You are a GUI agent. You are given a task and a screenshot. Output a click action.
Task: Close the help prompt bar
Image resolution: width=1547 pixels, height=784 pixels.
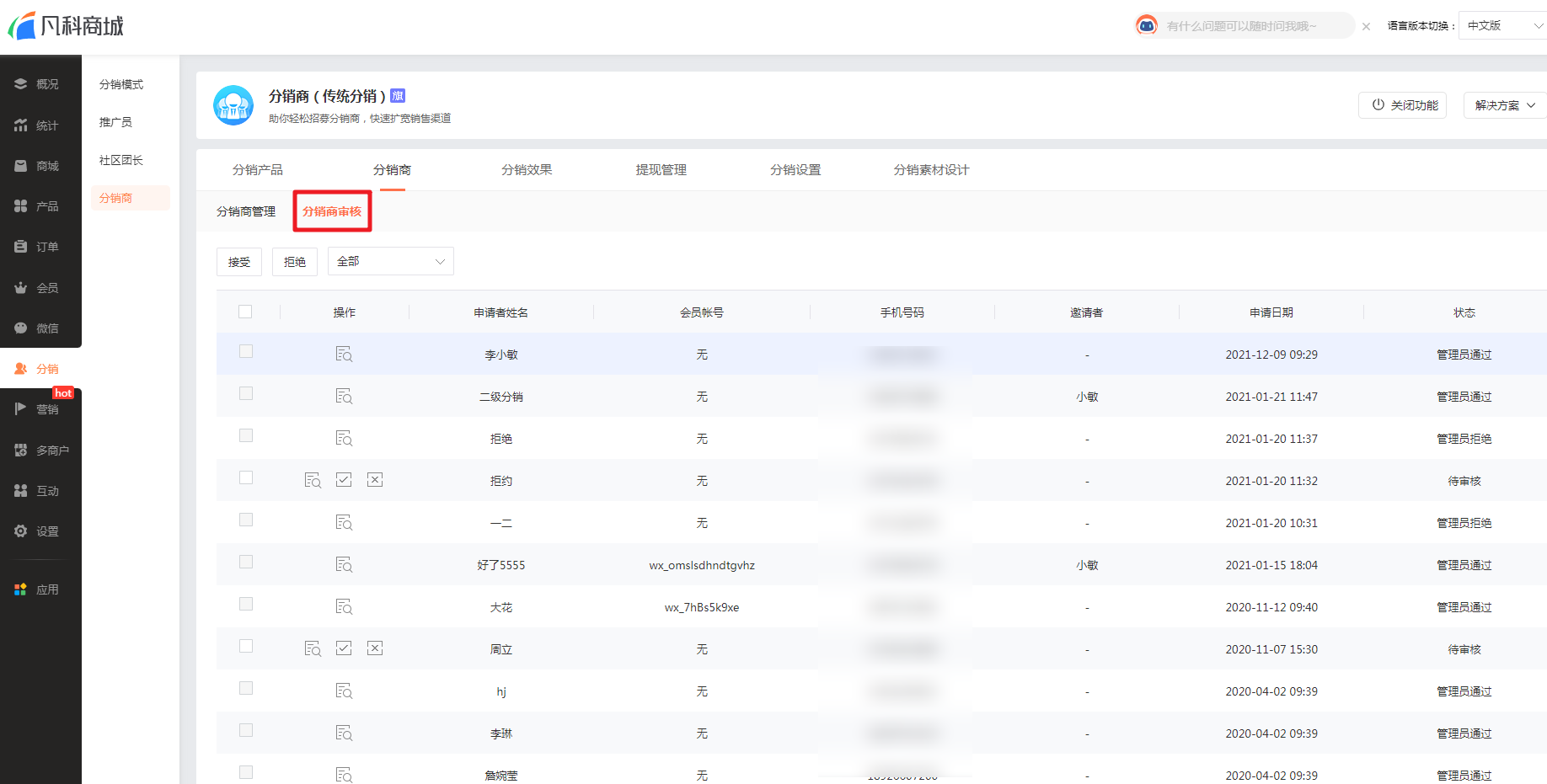coord(1366,26)
